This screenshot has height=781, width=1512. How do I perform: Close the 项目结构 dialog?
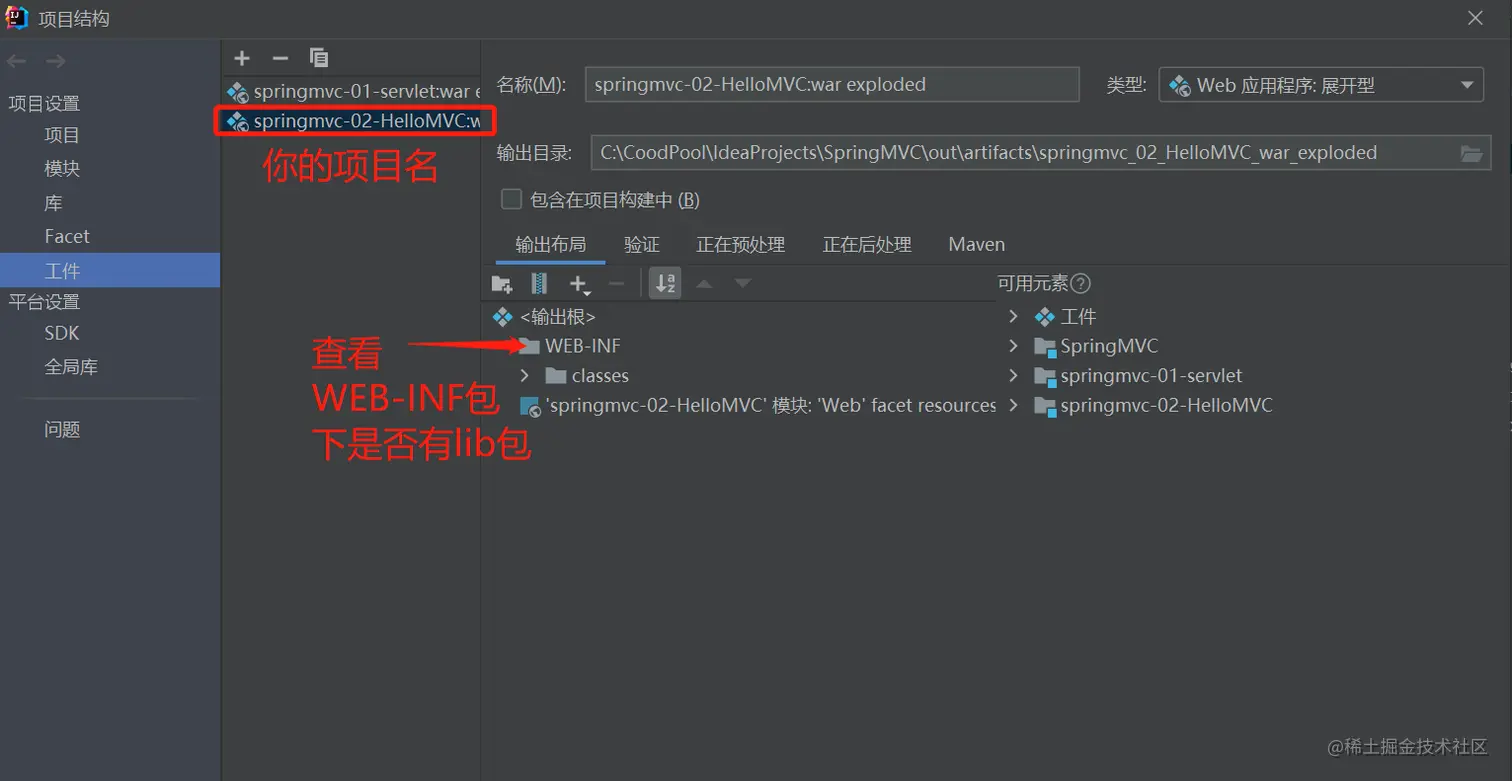(x=1475, y=18)
